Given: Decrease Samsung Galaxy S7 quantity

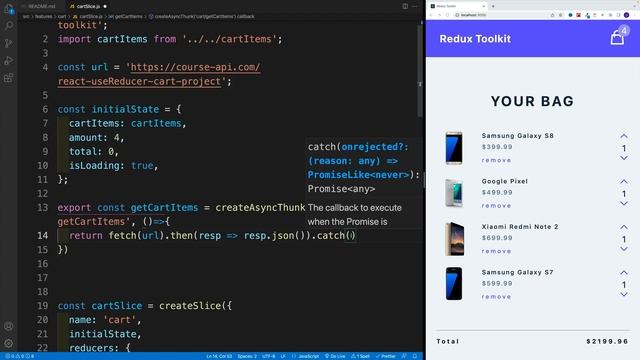Looking at the screenshot, I should [624, 294].
